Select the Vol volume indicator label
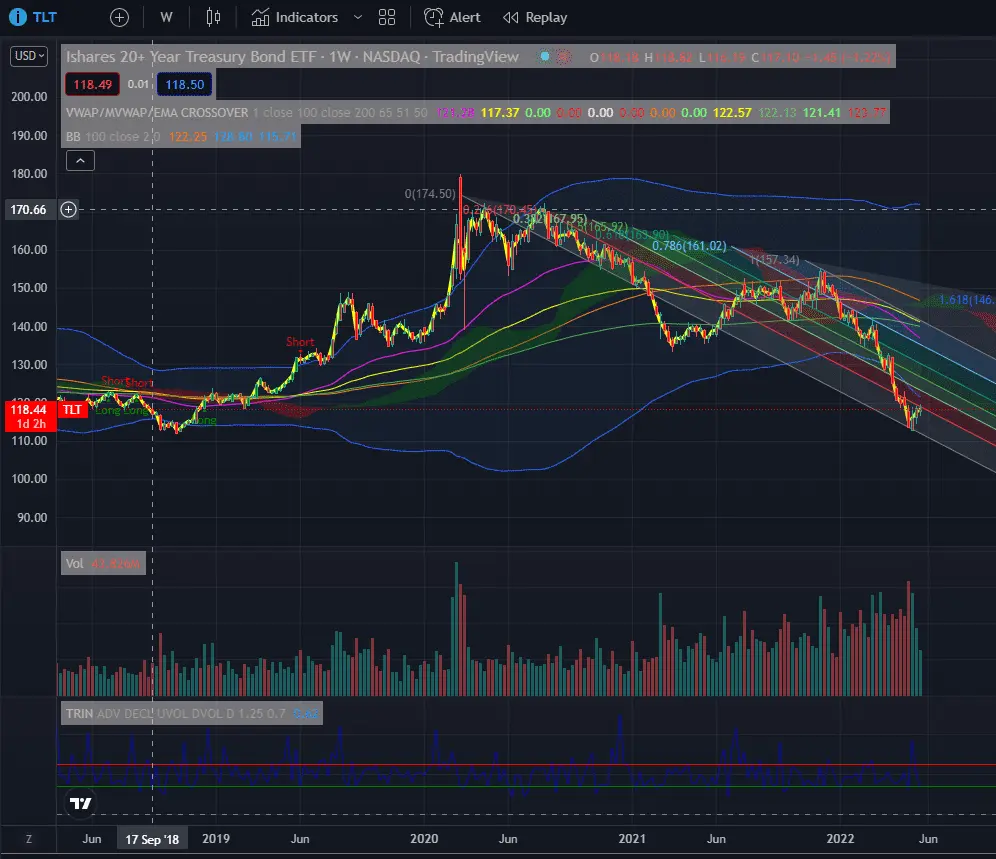The image size is (996, 859). 74,563
